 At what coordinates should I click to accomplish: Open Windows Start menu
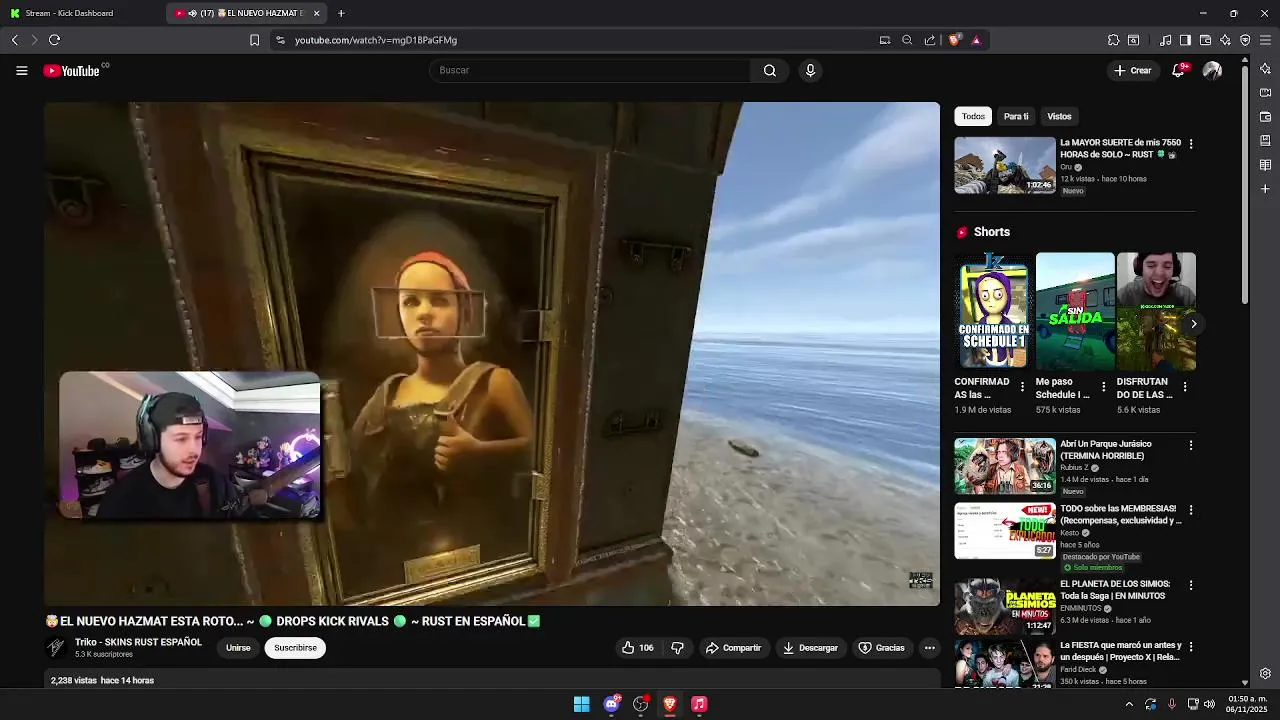[581, 704]
